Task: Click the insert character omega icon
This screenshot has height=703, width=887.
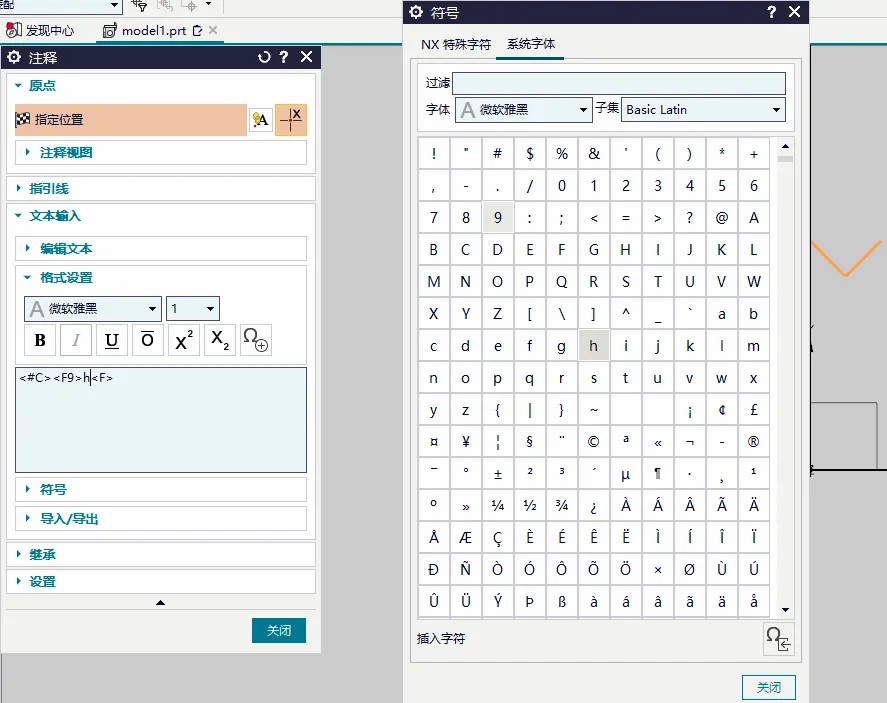Action: pyautogui.click(x=778, y=639)
